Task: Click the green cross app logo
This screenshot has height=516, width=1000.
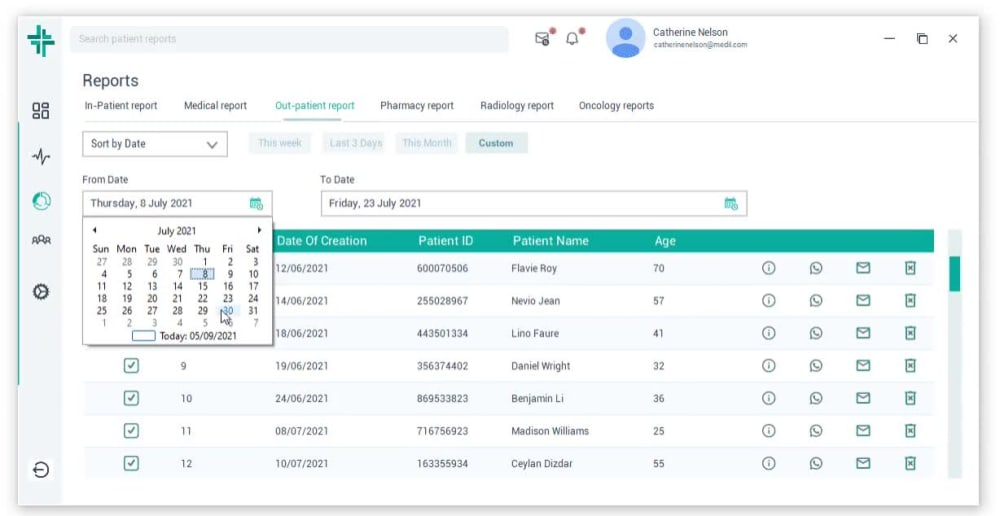Action: coord(41,40)
